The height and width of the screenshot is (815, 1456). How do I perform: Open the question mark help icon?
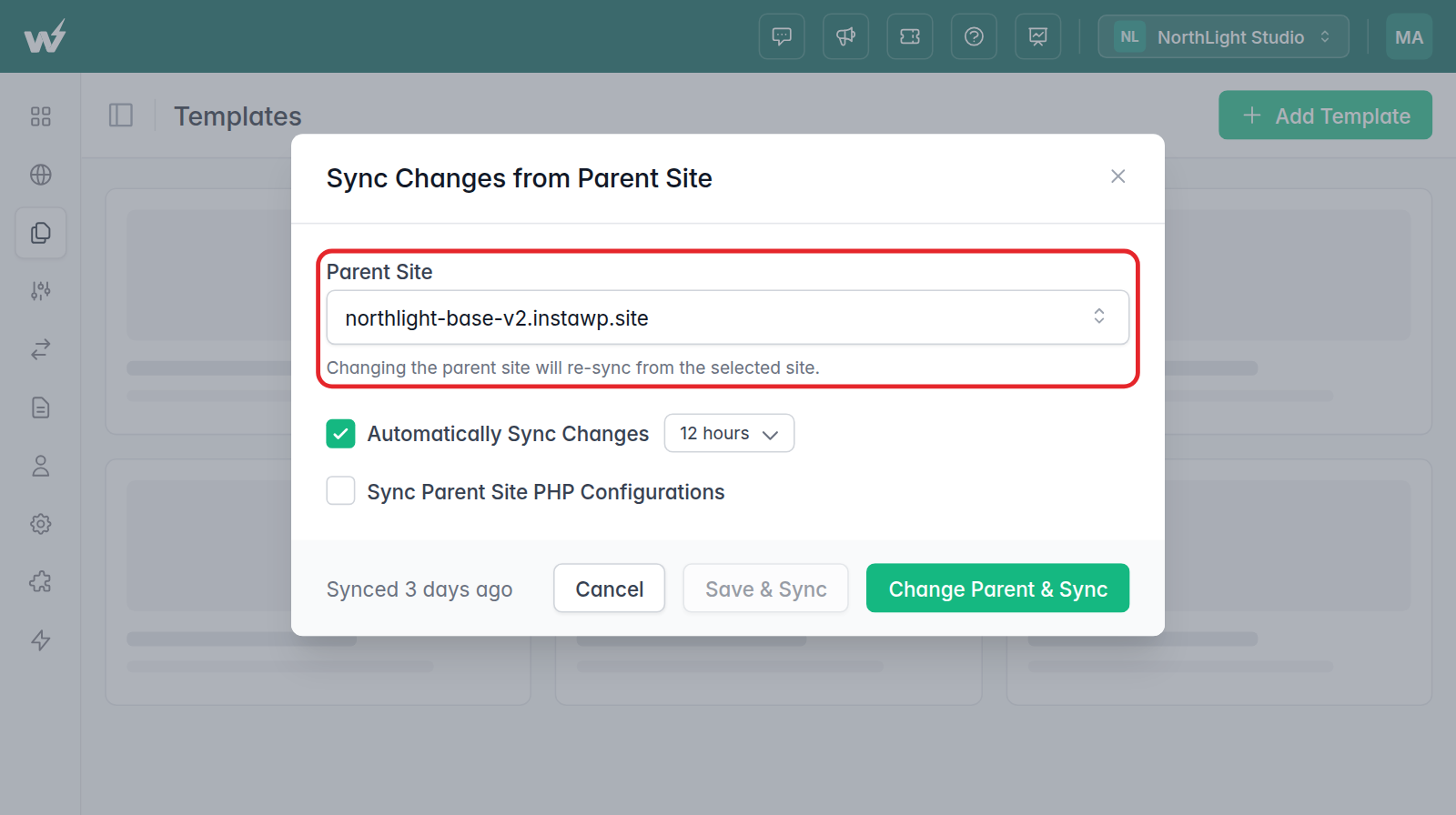pos(974,36)
